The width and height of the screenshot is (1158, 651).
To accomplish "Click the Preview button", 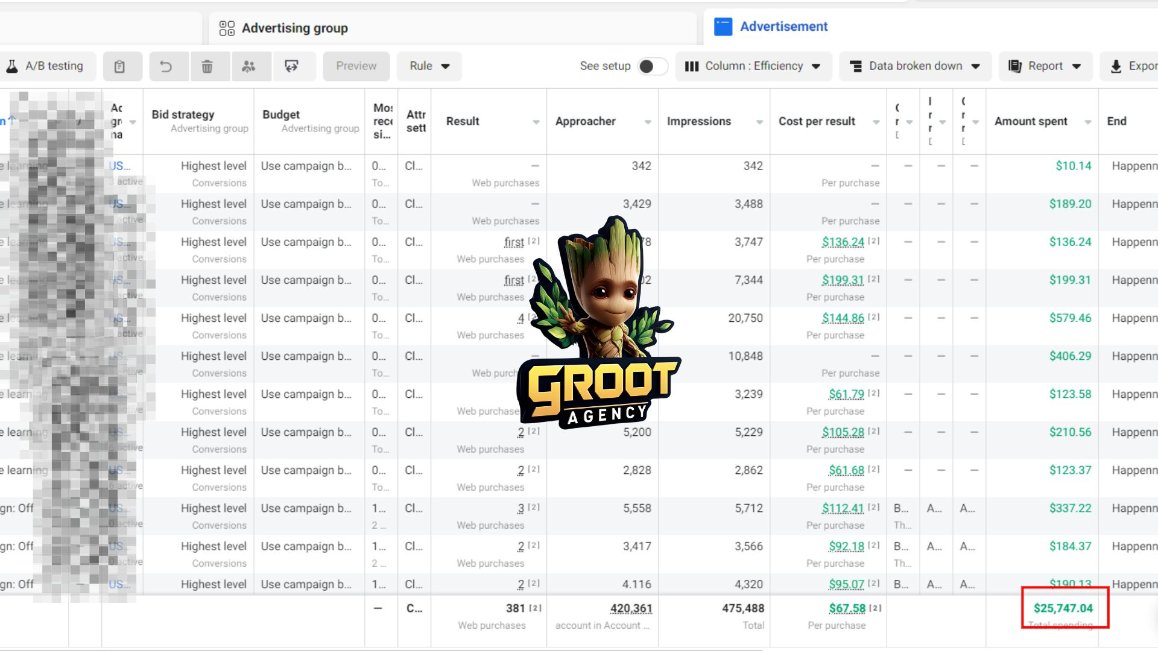I will pos(356,66).
